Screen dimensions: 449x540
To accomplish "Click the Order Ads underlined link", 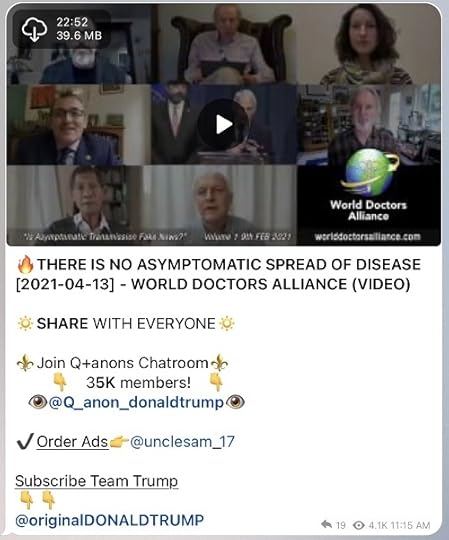I will [72, 442].
